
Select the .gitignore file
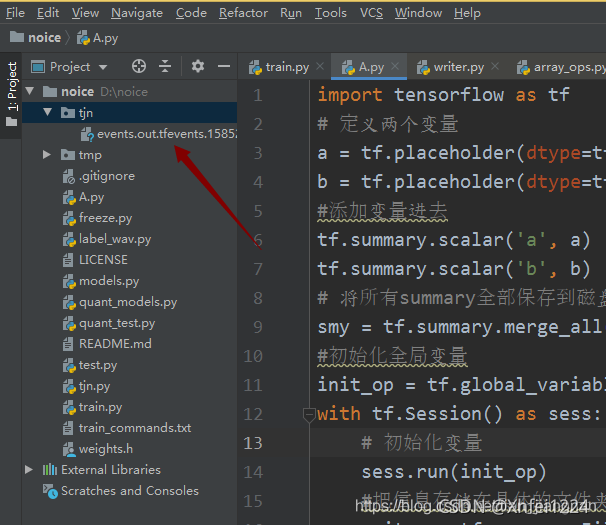coord(99,176)
